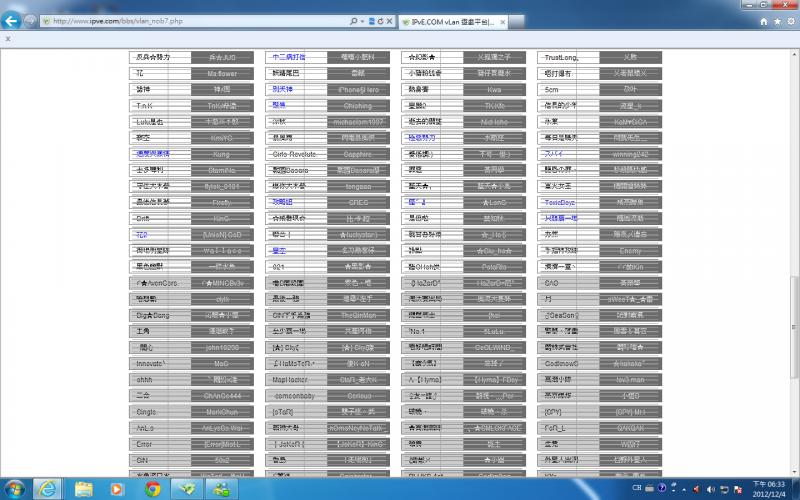Image resolution: width=800 pixels, height=500 pixels.
Task: Select the IPvE.COM vLan tab
Action: pyautogui.click(x=449, y=22)
